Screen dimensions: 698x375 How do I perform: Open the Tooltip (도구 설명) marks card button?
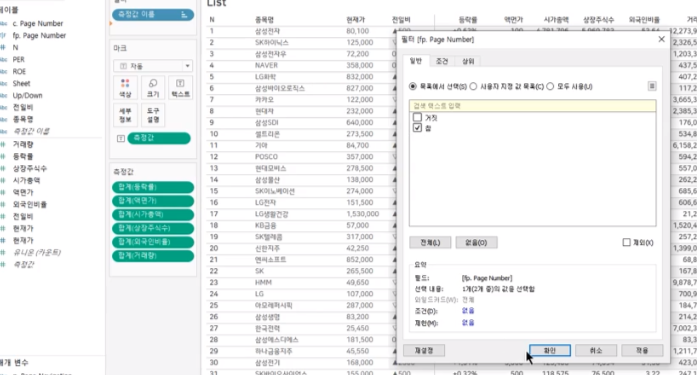[x=153, y=115]
